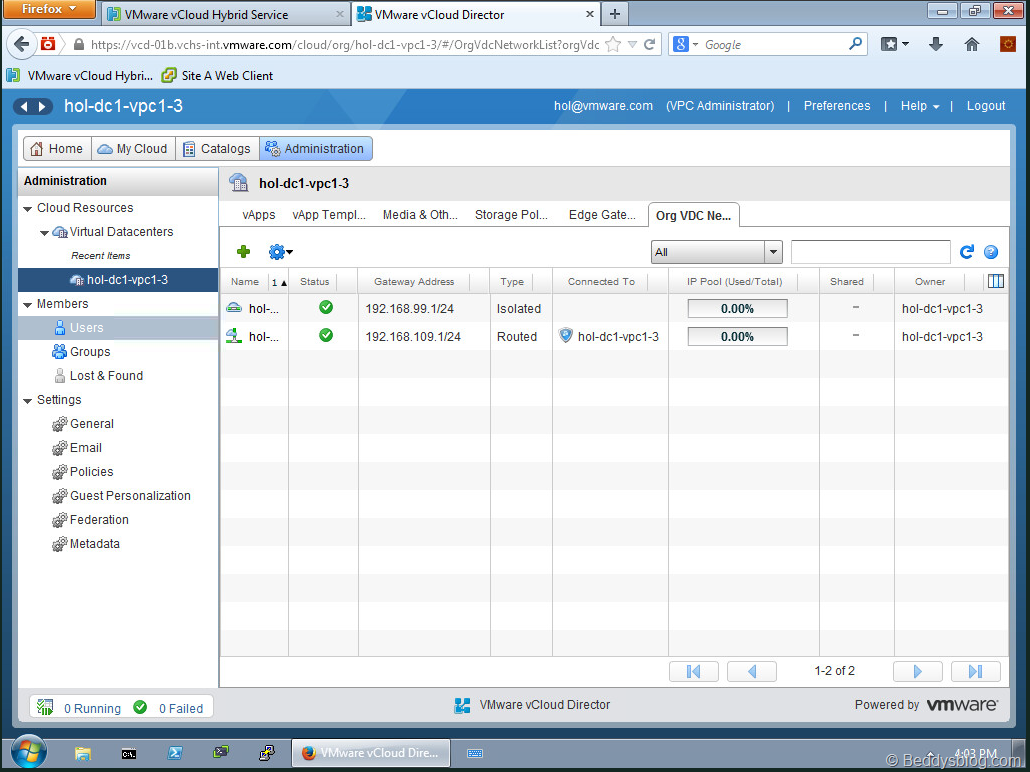Launch Command Prompt from the taskbar
The width and height of the screenshot is (1030, 772).
point(129,754)
